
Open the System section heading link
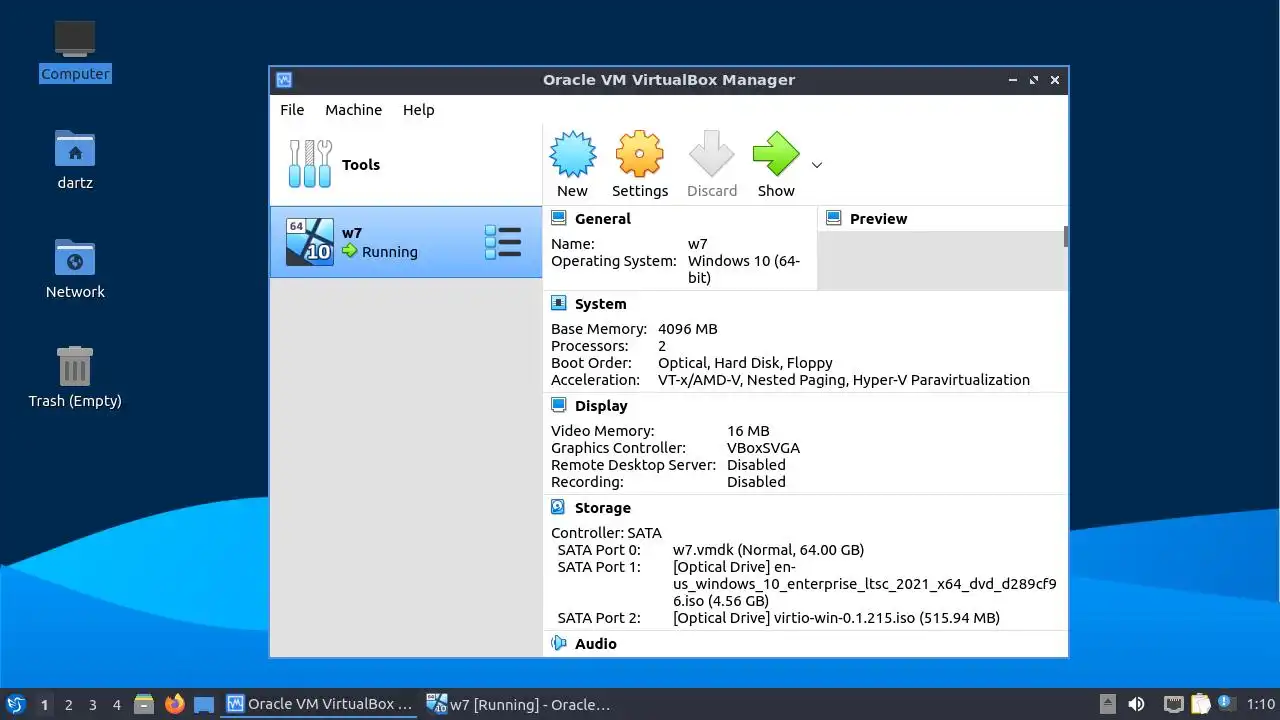(x=601, y=304)
